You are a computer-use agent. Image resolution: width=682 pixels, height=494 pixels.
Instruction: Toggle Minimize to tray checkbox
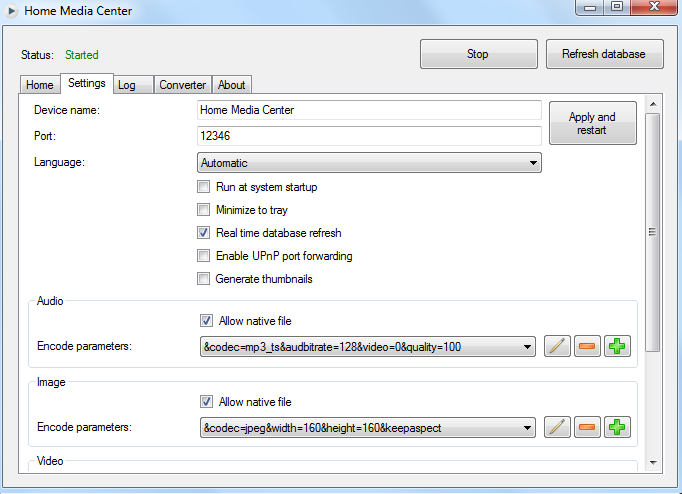tap(204, 210)
